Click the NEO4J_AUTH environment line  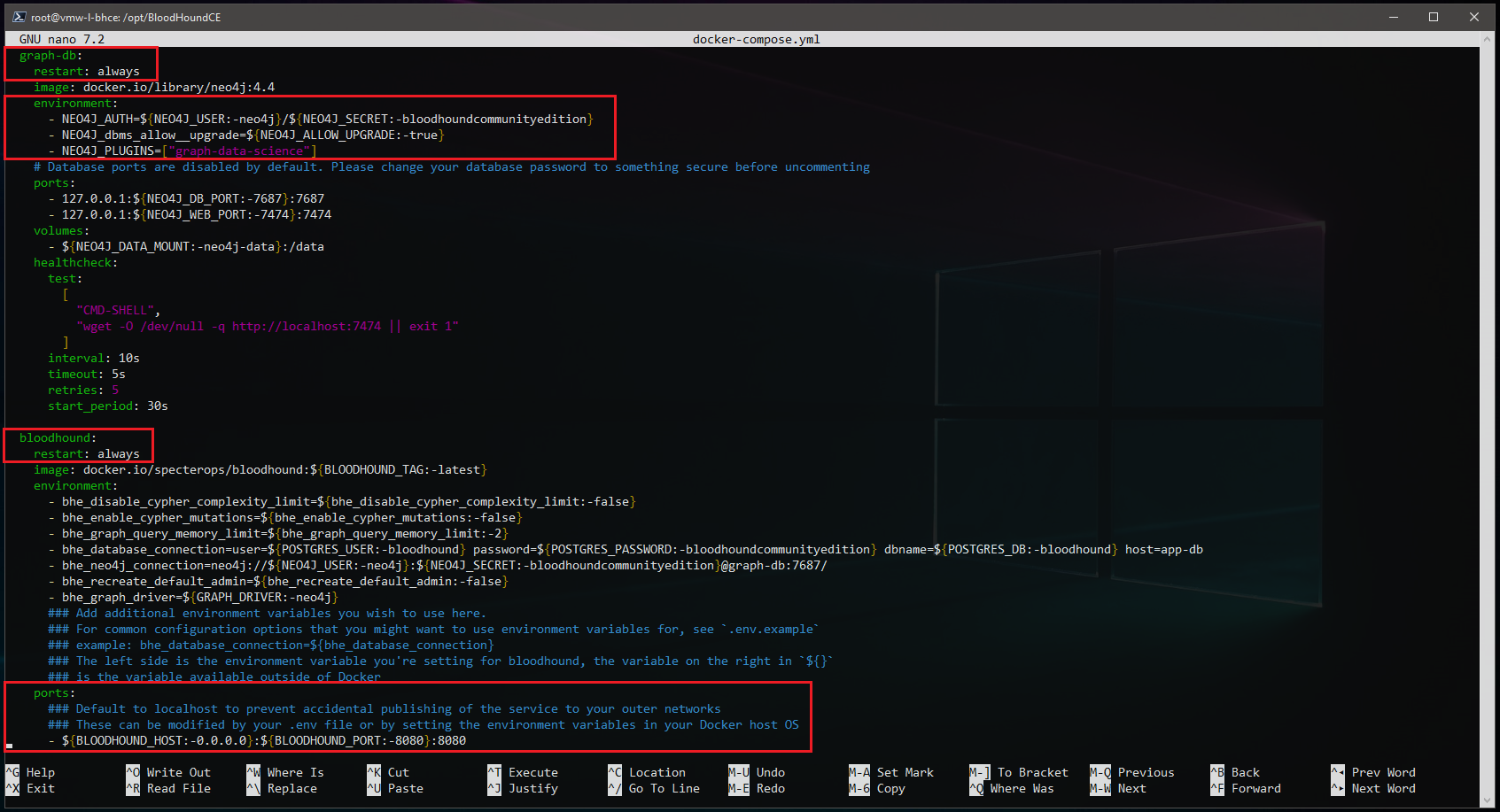click(x=321, y=119)
